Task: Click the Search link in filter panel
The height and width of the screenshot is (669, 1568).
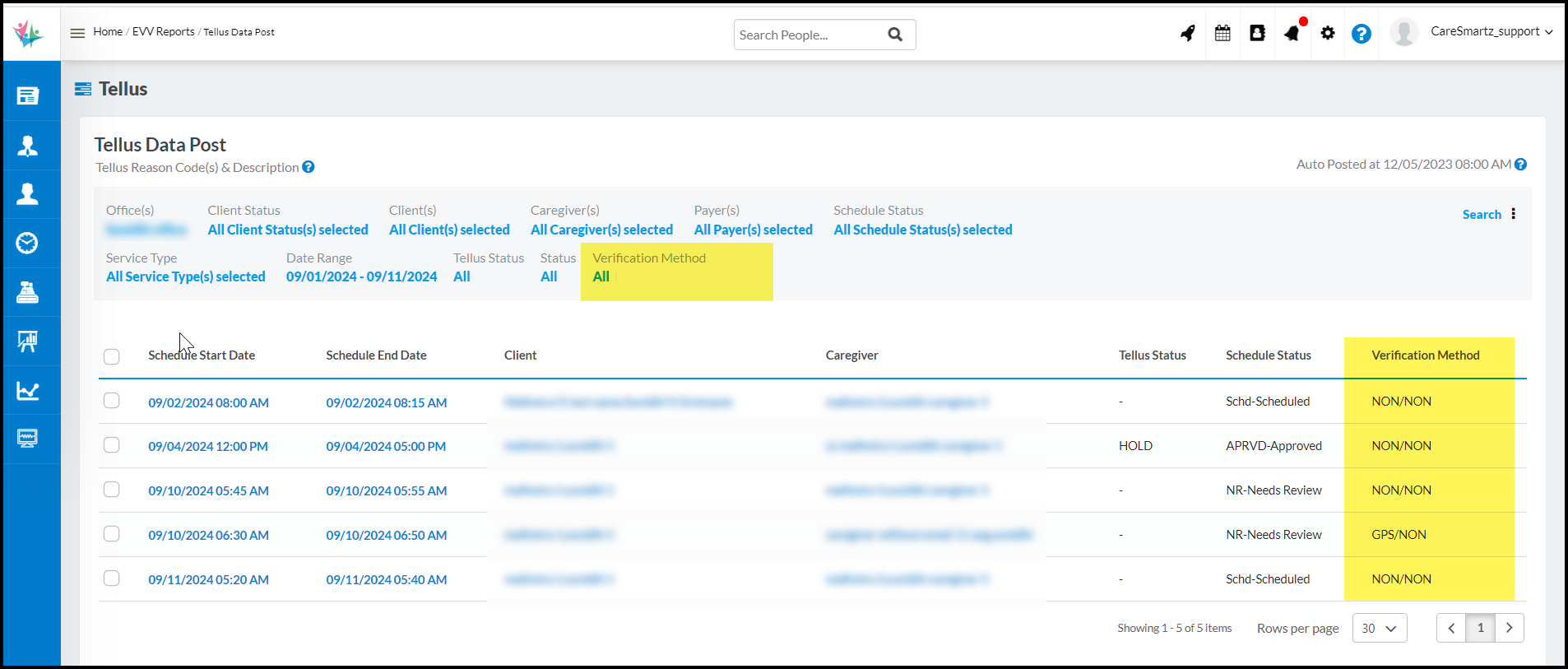Action: pos(1481,215)
